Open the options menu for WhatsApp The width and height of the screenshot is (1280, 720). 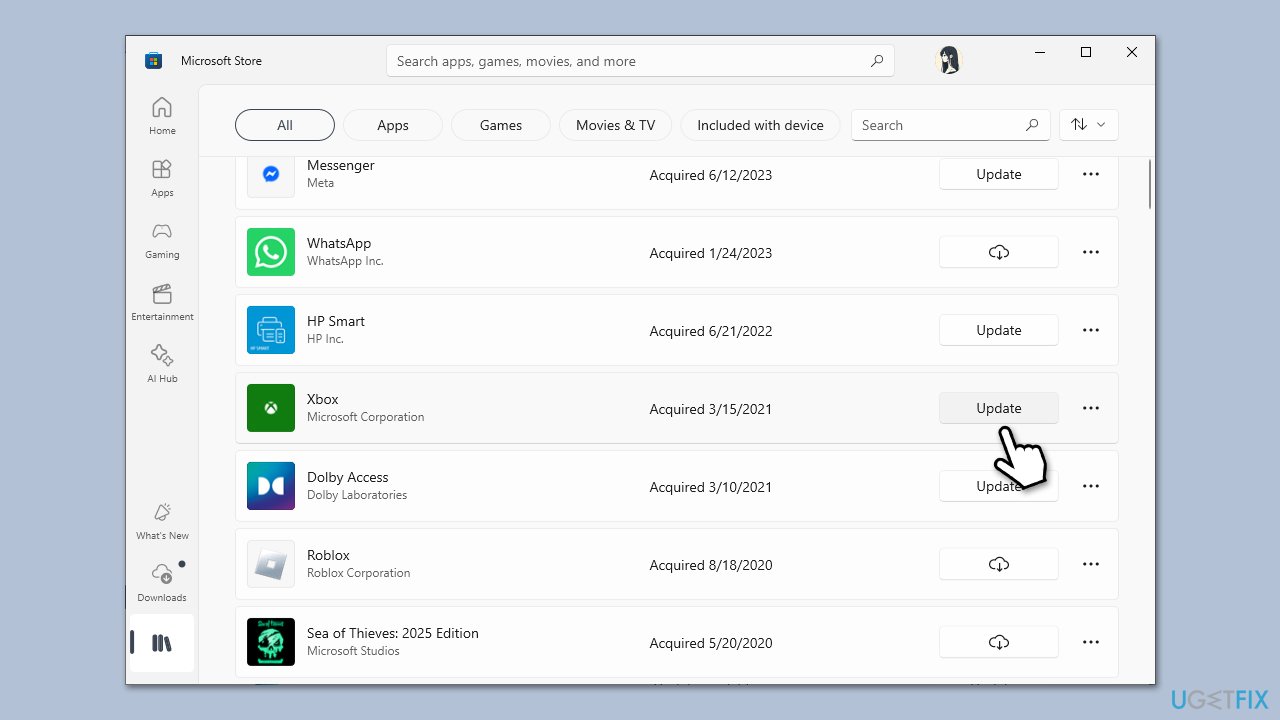point(1090,252)
